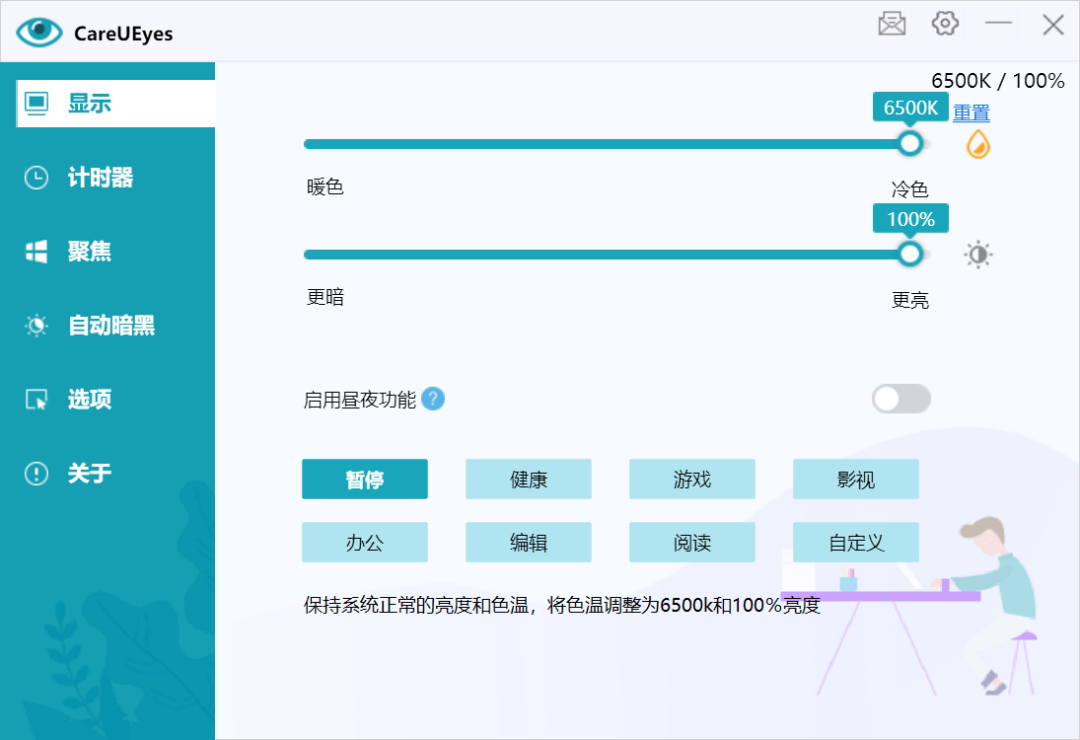Click the color temperature slider handle
This screenshot has width=1080, height=740.
(x=909, y=144)
